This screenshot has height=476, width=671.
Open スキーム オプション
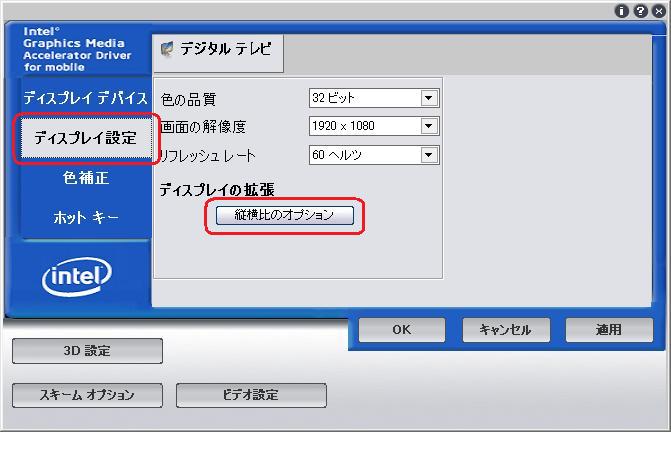point(87,395)
